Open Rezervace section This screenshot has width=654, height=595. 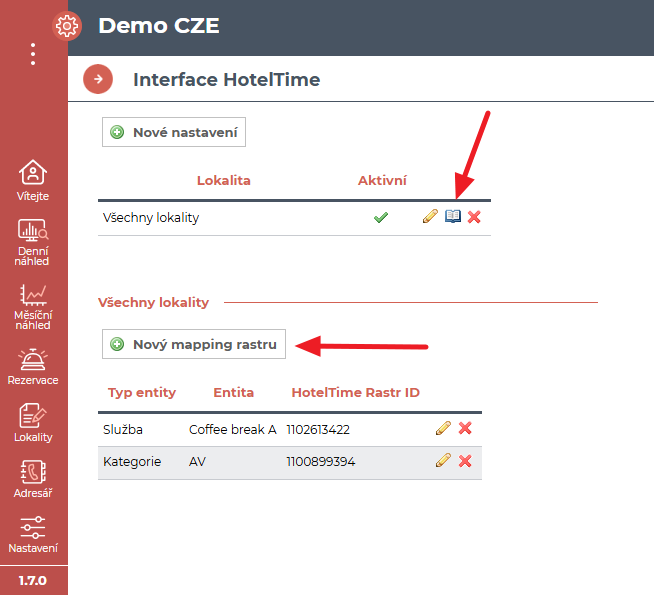pyautogui.click(x=33, y=367)
